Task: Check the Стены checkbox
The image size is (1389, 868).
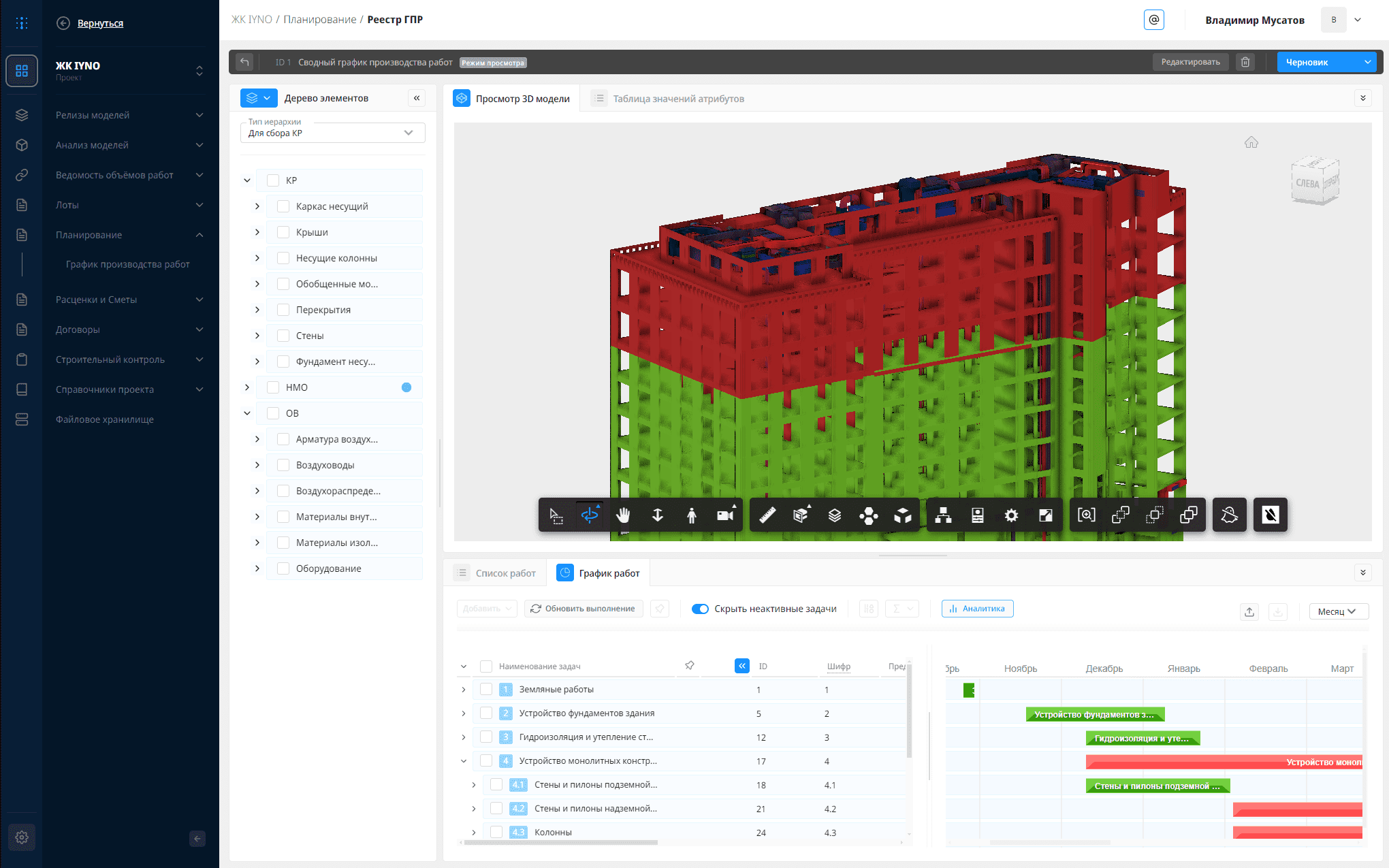Action: pos(283,336)
